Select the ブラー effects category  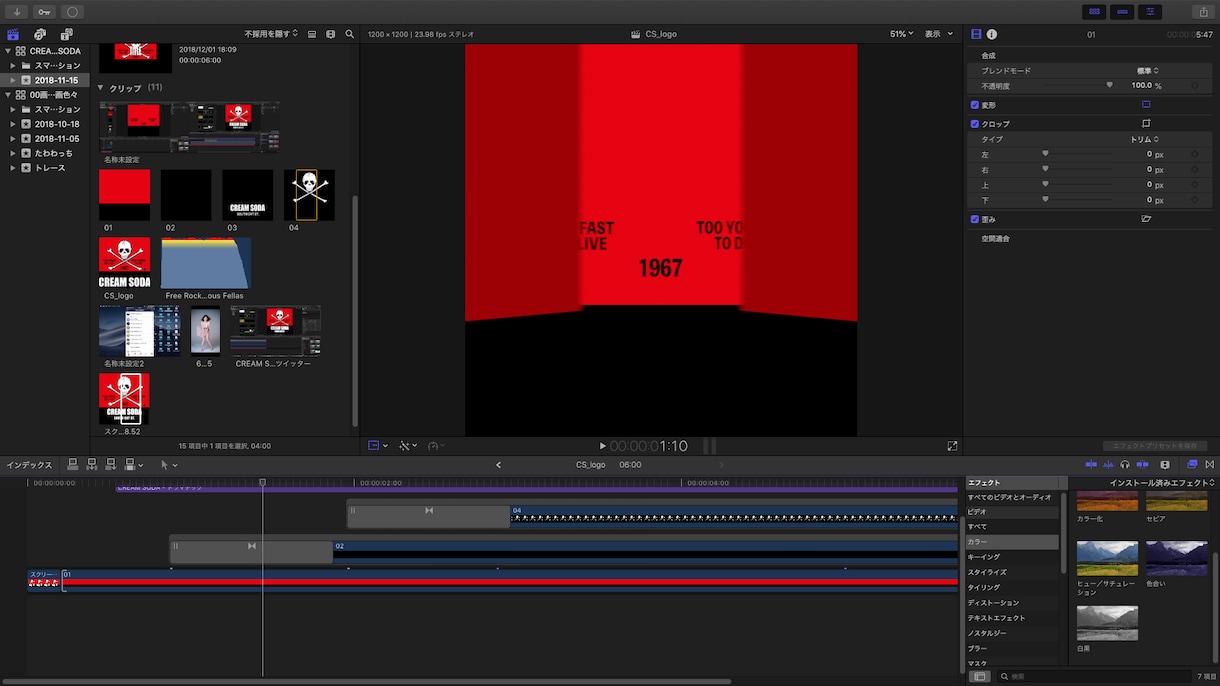pyautogui.click(x=1012, y=648)
